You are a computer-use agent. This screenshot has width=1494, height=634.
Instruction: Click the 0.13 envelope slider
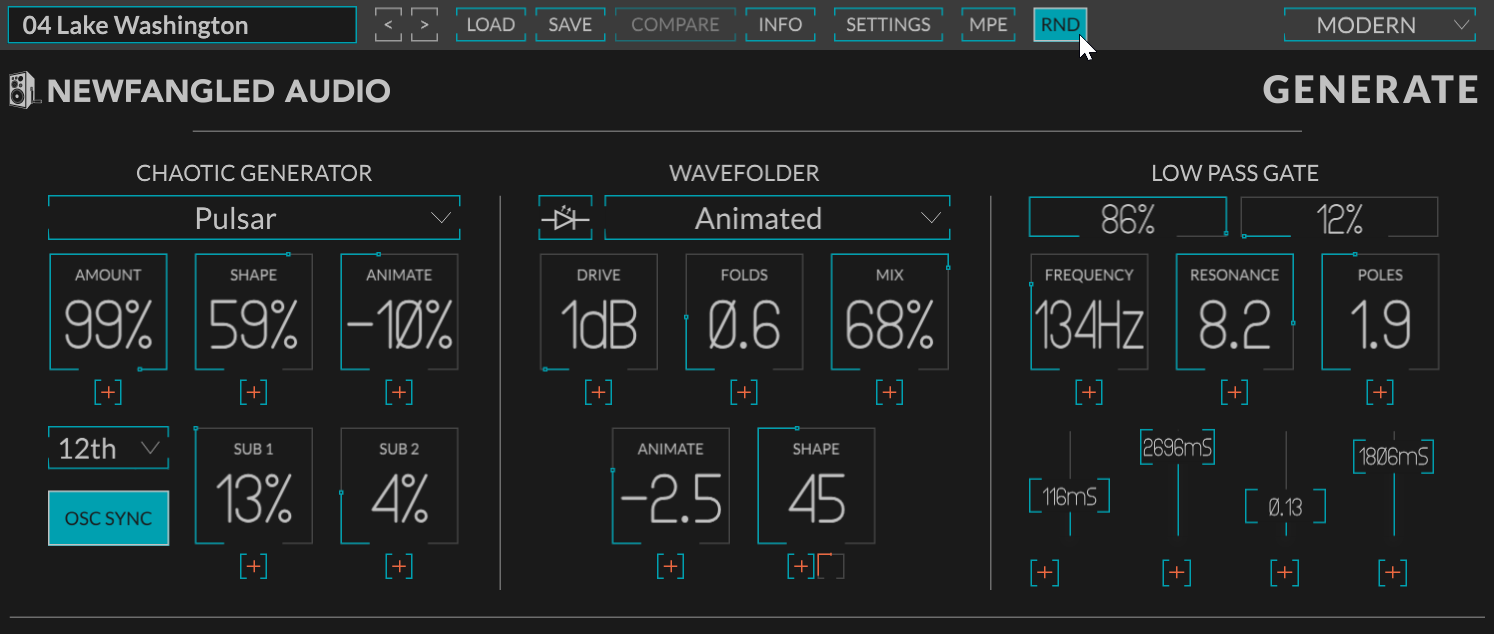coord(1285,507)
